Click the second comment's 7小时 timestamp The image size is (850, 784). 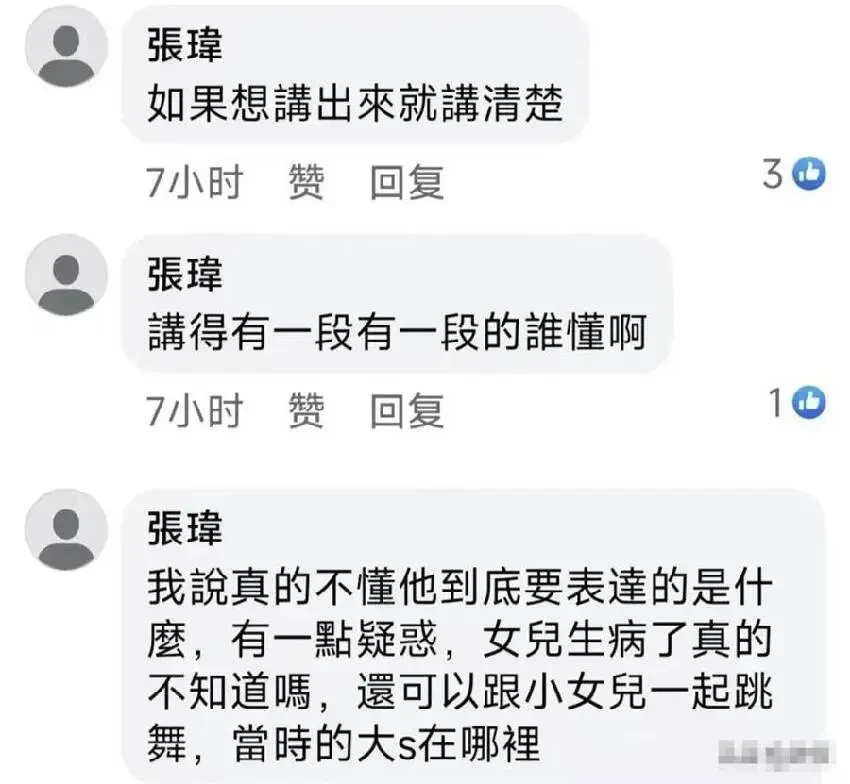pos(195,410)
